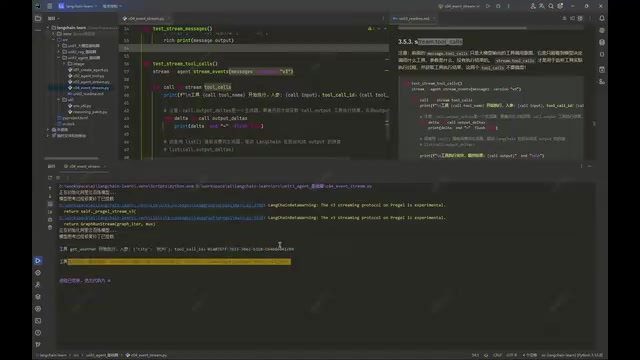Open the Terminal tool window
Image resolution: width=640 pixels, height=360 pixels.
[x=38, y=321]
